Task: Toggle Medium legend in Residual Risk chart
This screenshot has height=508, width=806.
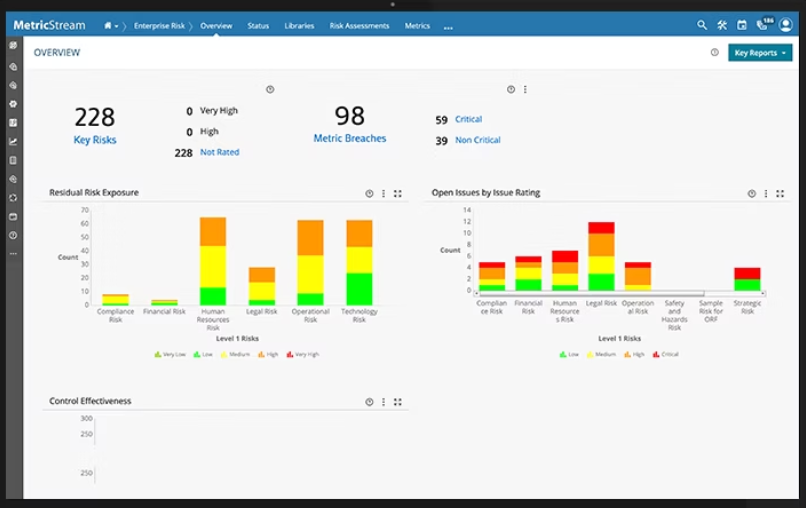Action: [238, 354]
